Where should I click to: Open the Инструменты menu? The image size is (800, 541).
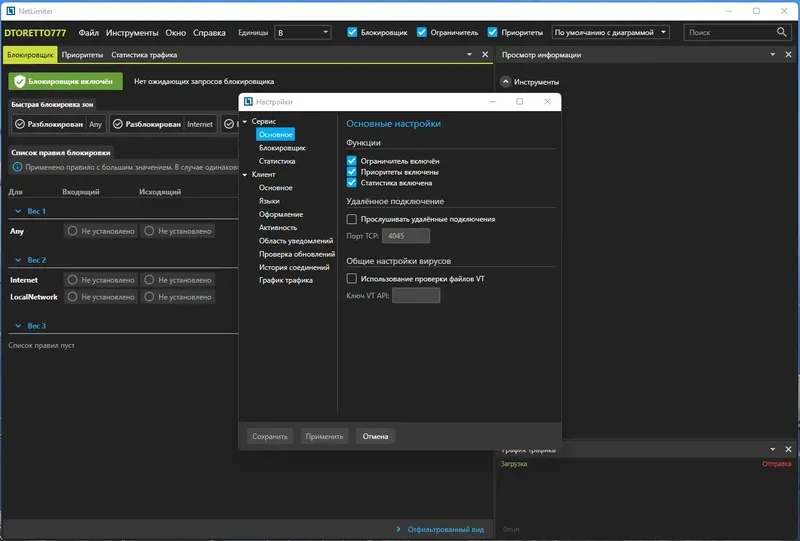point(132,33)
